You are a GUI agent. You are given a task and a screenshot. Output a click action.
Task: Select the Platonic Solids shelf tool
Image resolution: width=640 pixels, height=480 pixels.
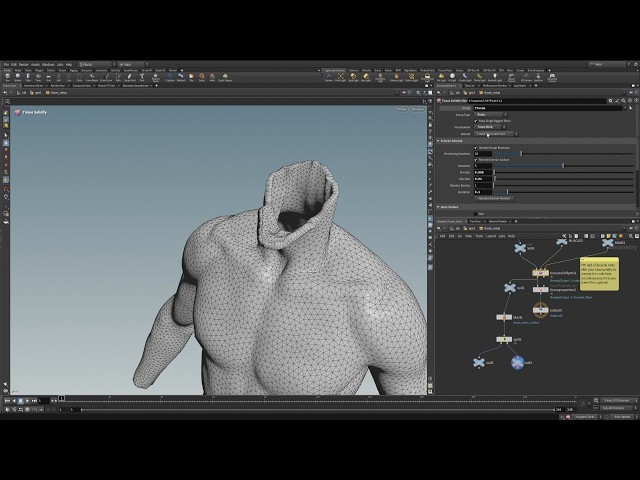[156, 77]
